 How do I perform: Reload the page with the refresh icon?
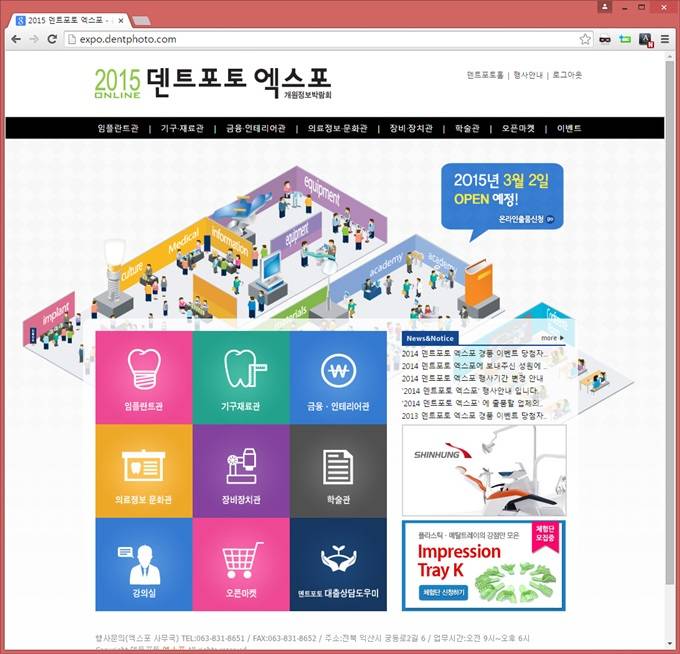coord(52,39)
